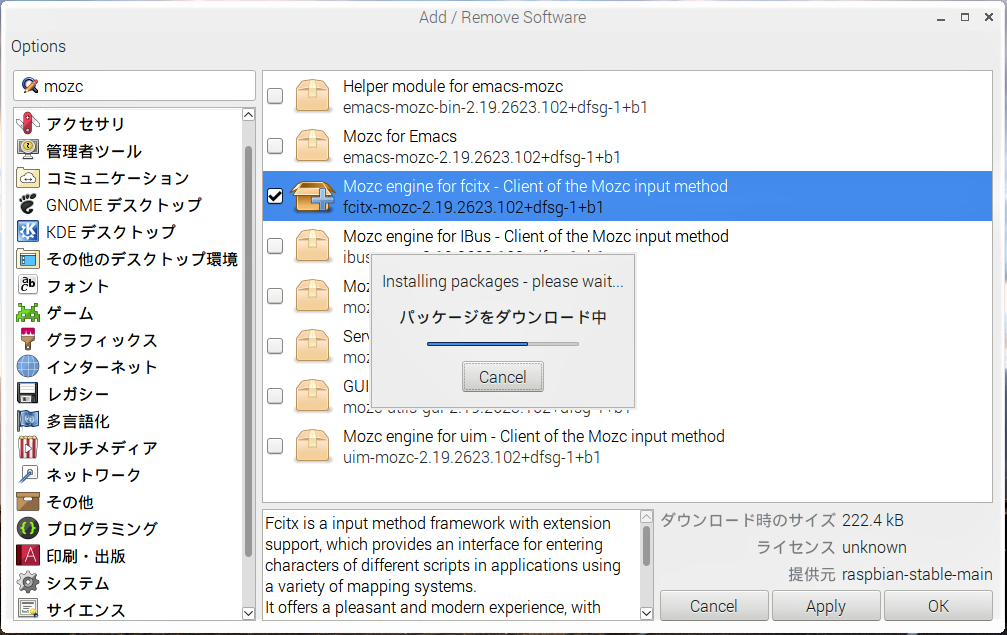The image size is (1007, 635).
Task: Click the サイエンス category icon
Action: pos(28,607)
